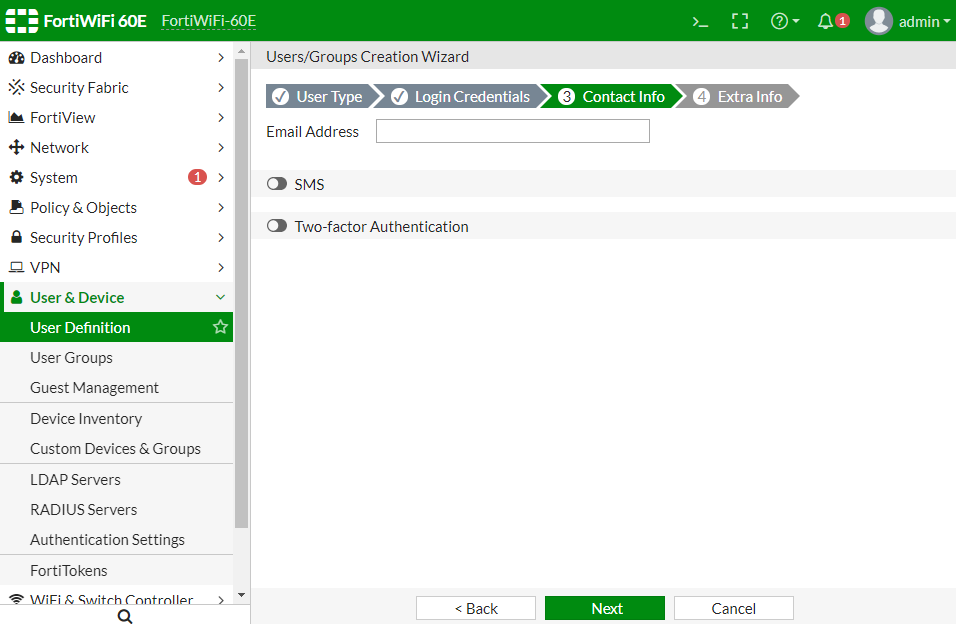Click the User & Device person icon
Viewport: 956px width, 624px height.
[x=16, y=298]
